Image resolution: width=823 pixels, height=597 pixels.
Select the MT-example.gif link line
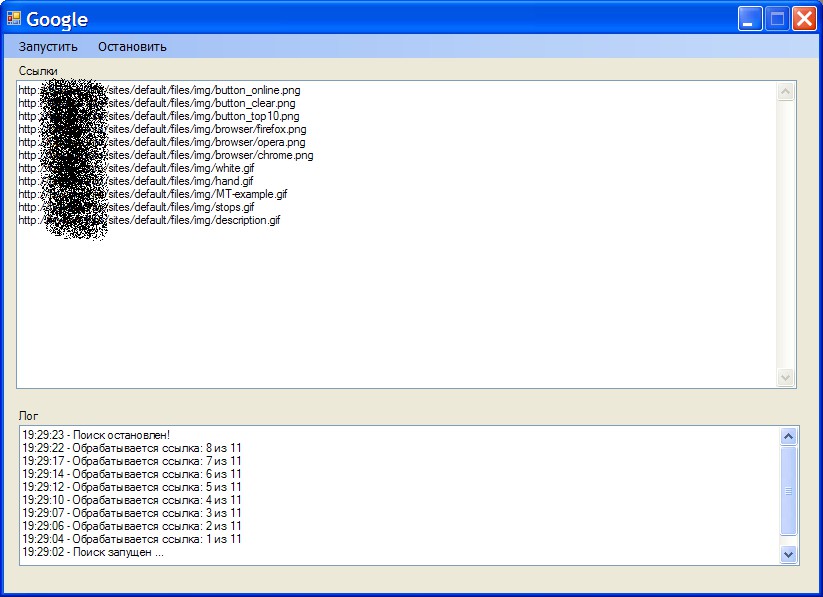point(153,194)
